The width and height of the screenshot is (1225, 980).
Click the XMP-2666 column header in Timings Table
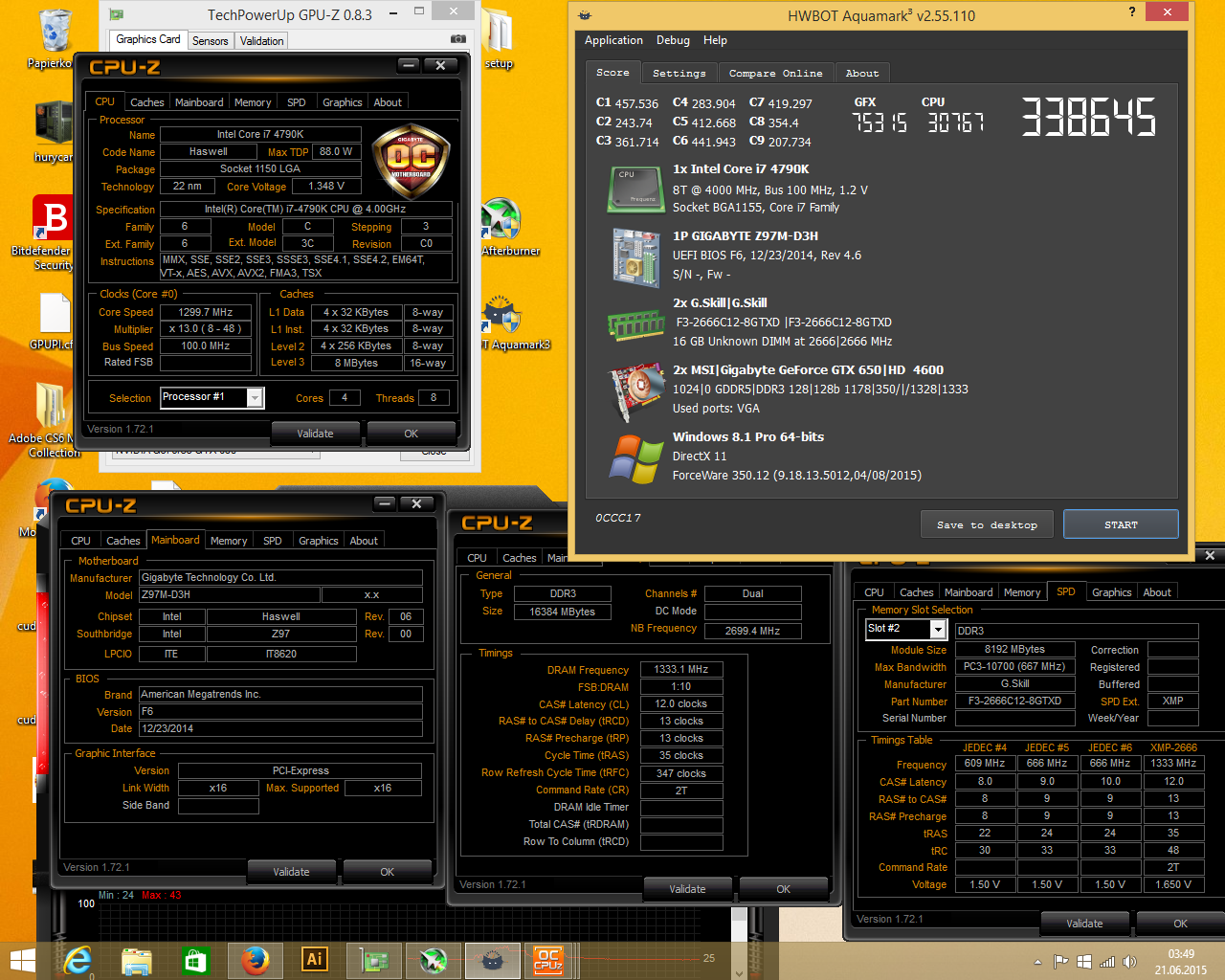[1173, 747]
